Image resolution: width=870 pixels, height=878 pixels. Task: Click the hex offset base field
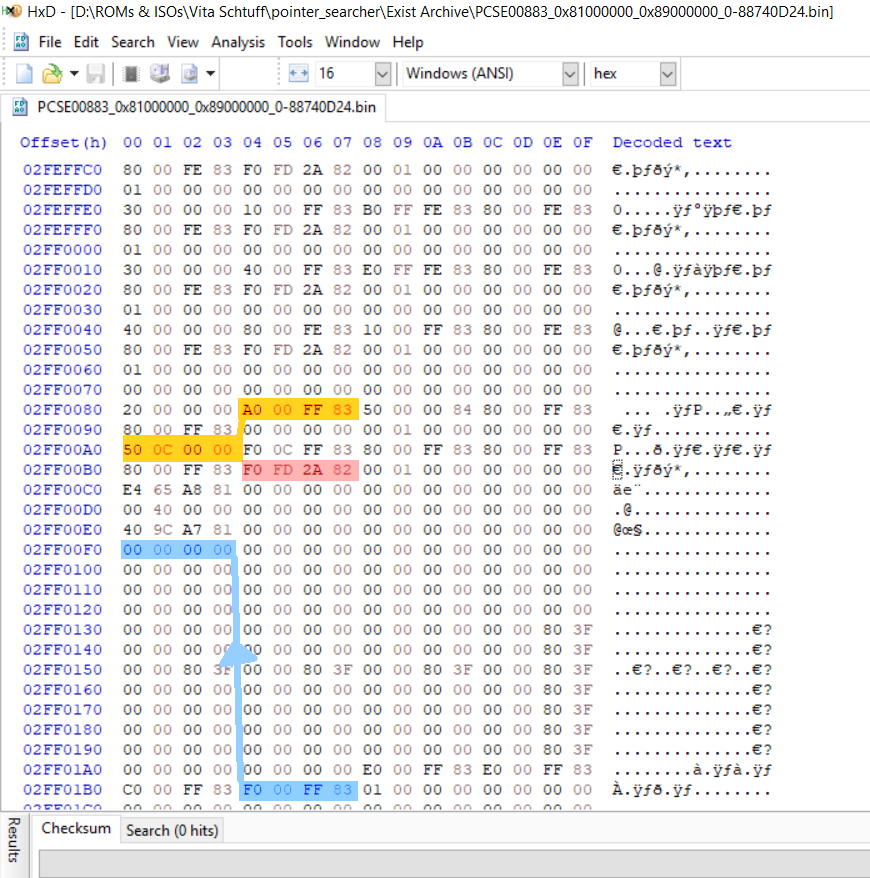click(625, 74)
